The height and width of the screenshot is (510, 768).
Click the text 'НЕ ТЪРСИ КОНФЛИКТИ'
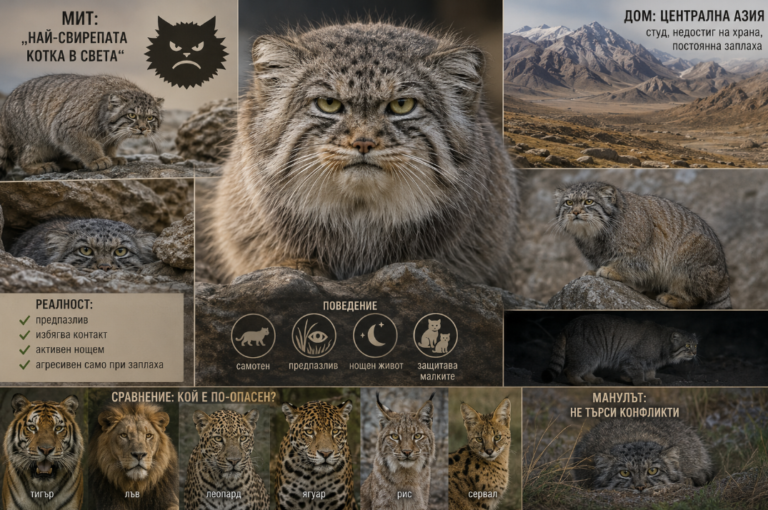coord(624,413)
